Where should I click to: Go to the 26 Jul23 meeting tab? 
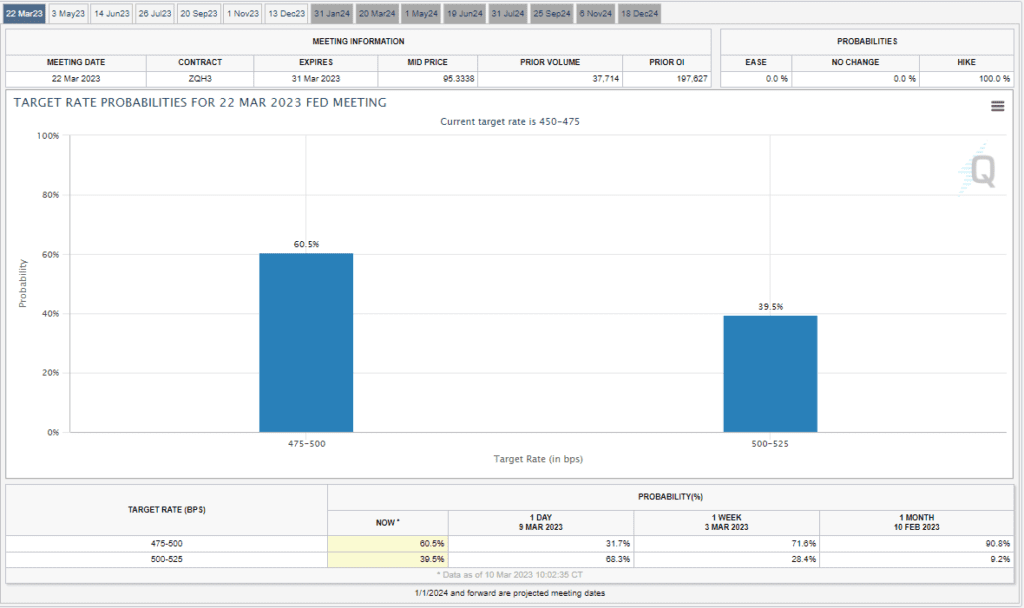(155, 13)
